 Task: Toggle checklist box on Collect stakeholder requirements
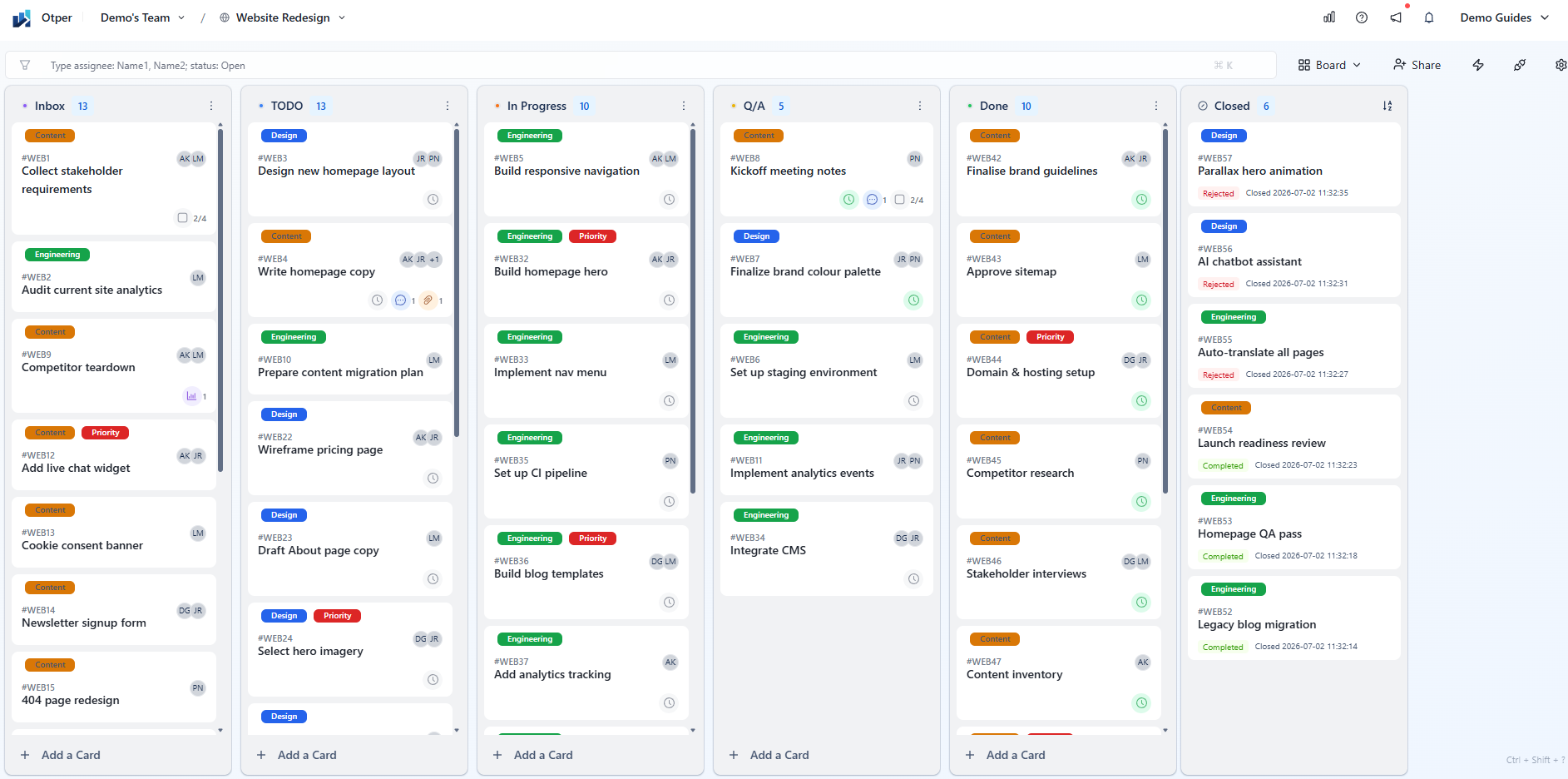pyautogui.click(x=182, y=218)
